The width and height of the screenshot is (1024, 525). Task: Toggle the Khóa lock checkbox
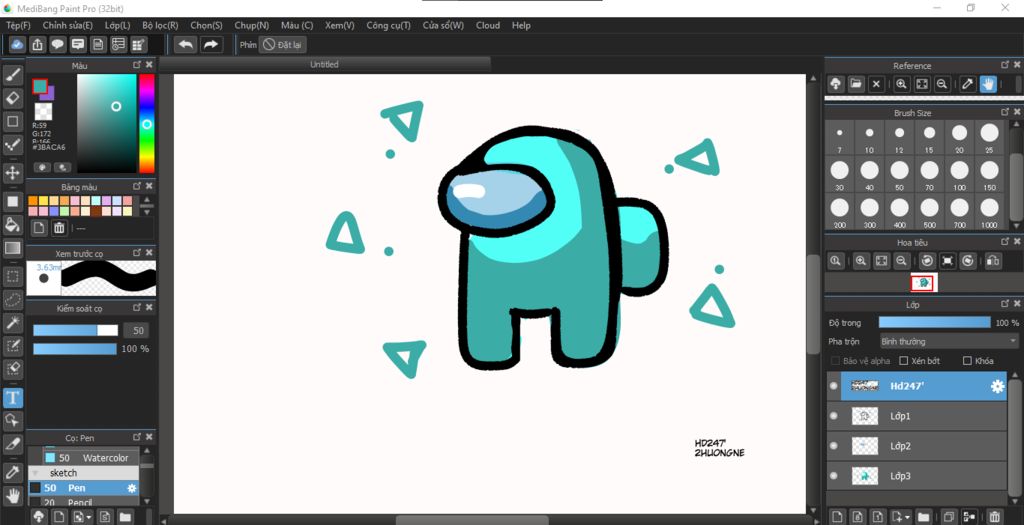pos(967,360)
